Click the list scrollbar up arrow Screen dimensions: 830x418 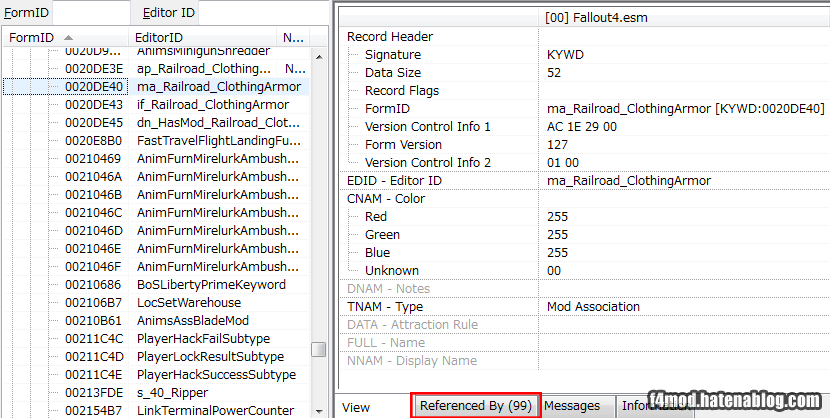coord(319,56)
